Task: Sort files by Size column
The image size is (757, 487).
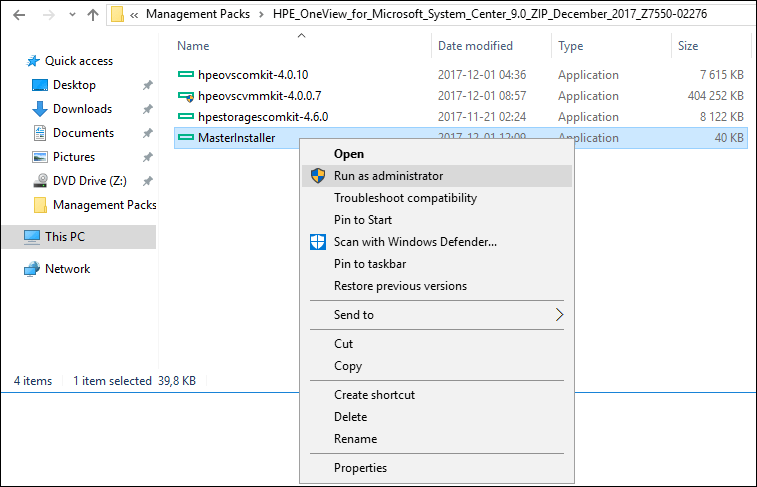Action: [x=688, y=46]
